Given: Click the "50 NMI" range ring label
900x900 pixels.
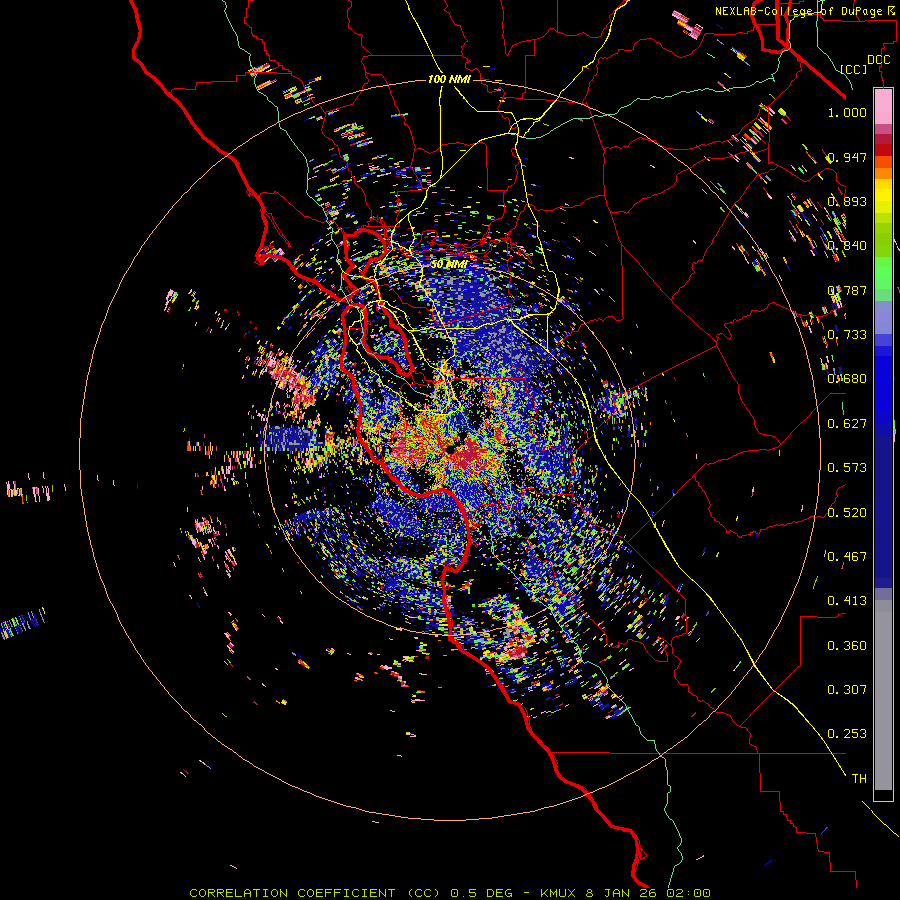Looking at the screenshot, I should click(449, 264).
